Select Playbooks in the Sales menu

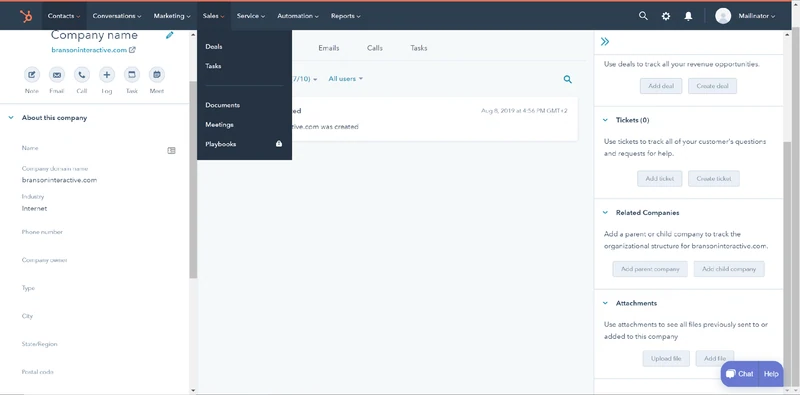220,144
